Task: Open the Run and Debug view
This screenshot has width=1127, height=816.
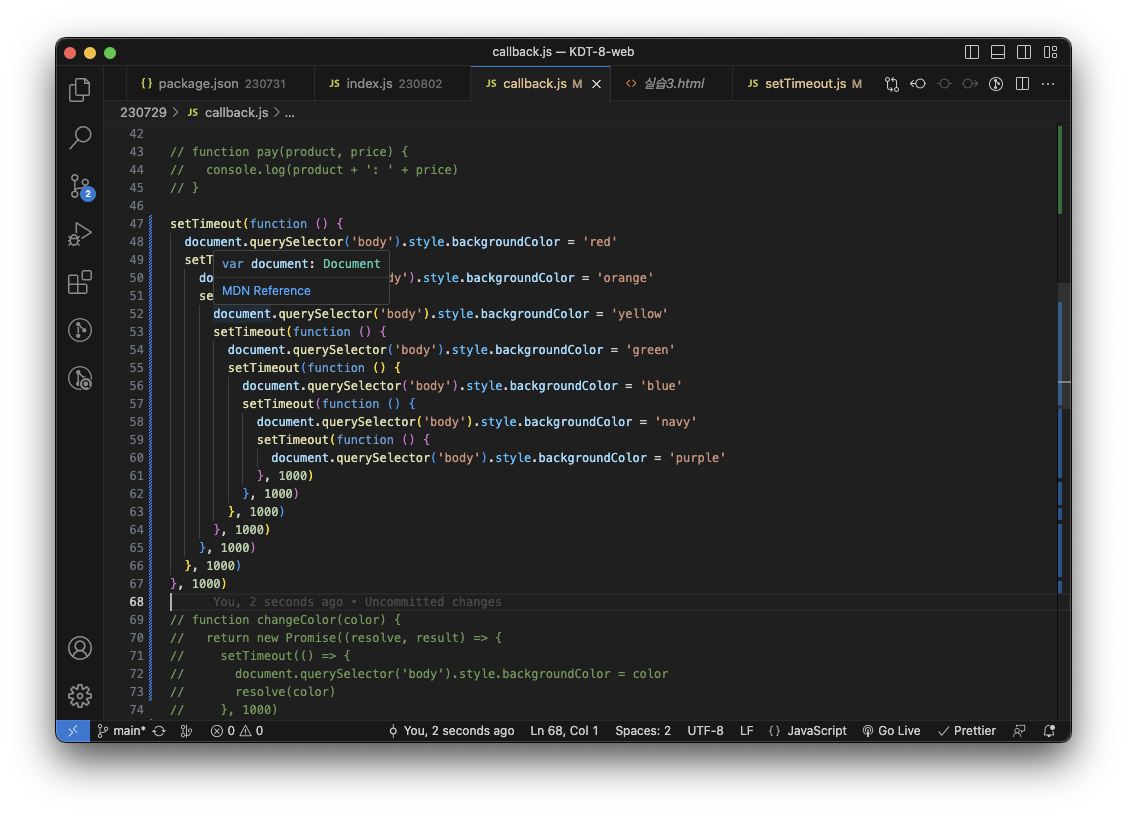Action: pyautogui.click(x=80, y=234)
